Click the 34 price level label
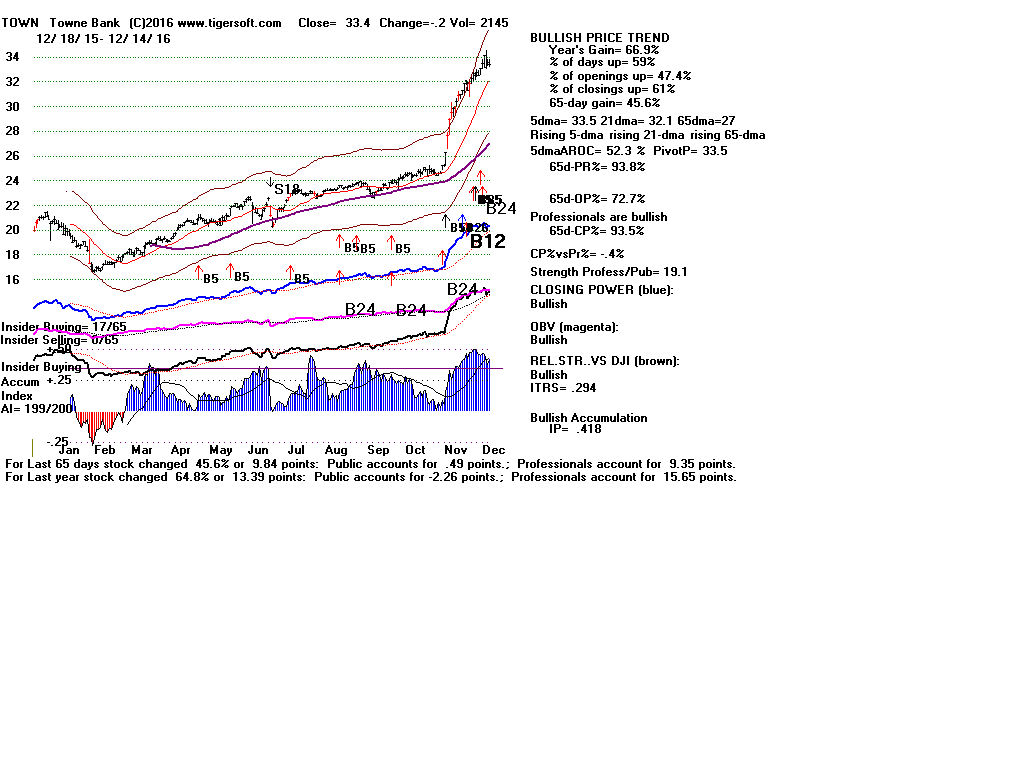1024x768 pixels. coord(13,57)
